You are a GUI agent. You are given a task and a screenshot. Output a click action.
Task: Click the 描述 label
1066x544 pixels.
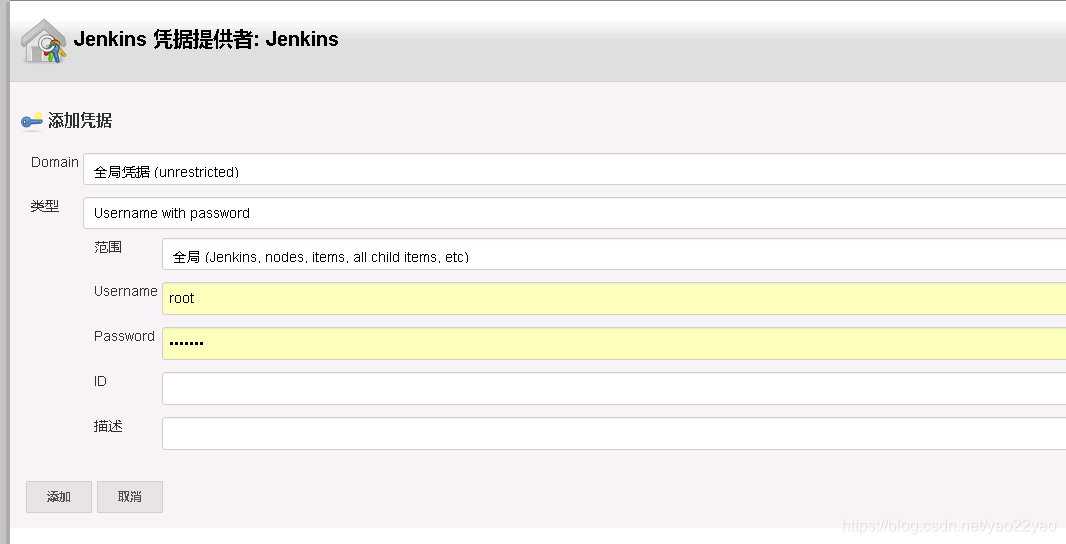coord(108,426)
